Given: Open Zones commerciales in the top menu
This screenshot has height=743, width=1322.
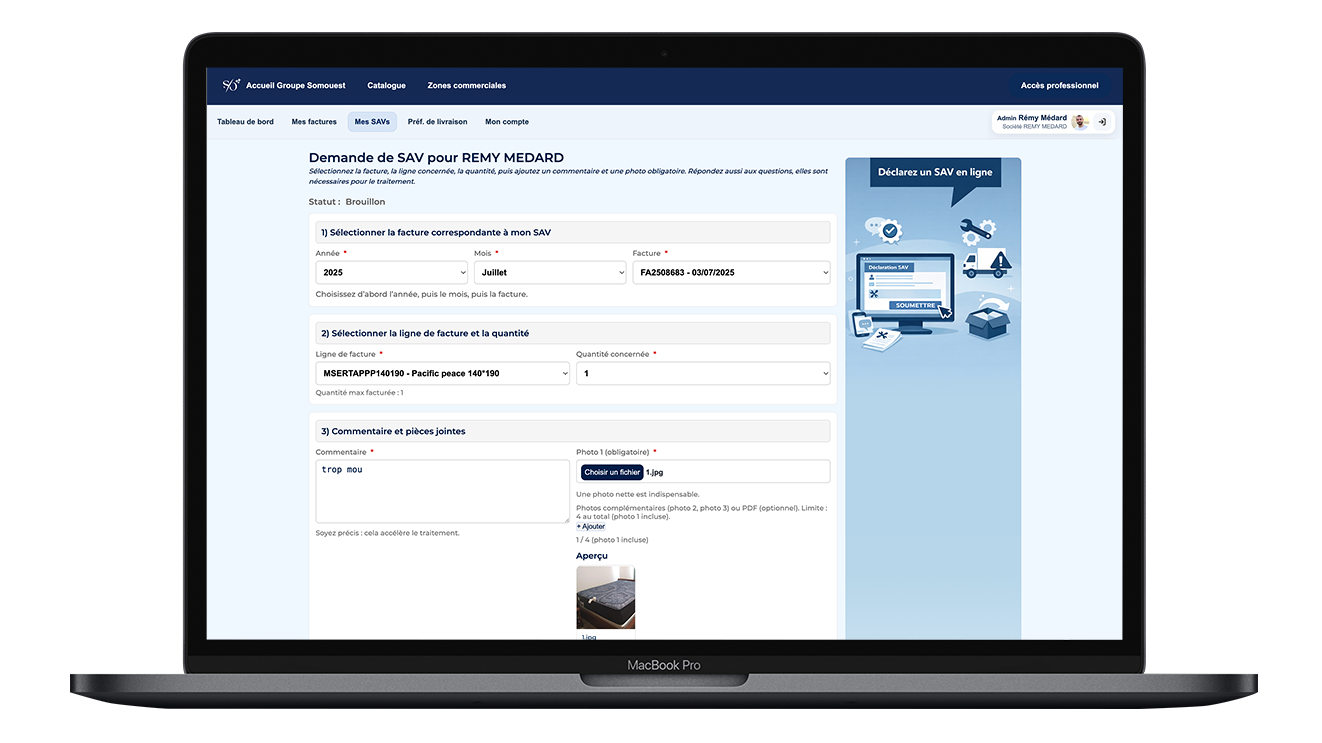Looking at the screenshot, I should [466, 86].
